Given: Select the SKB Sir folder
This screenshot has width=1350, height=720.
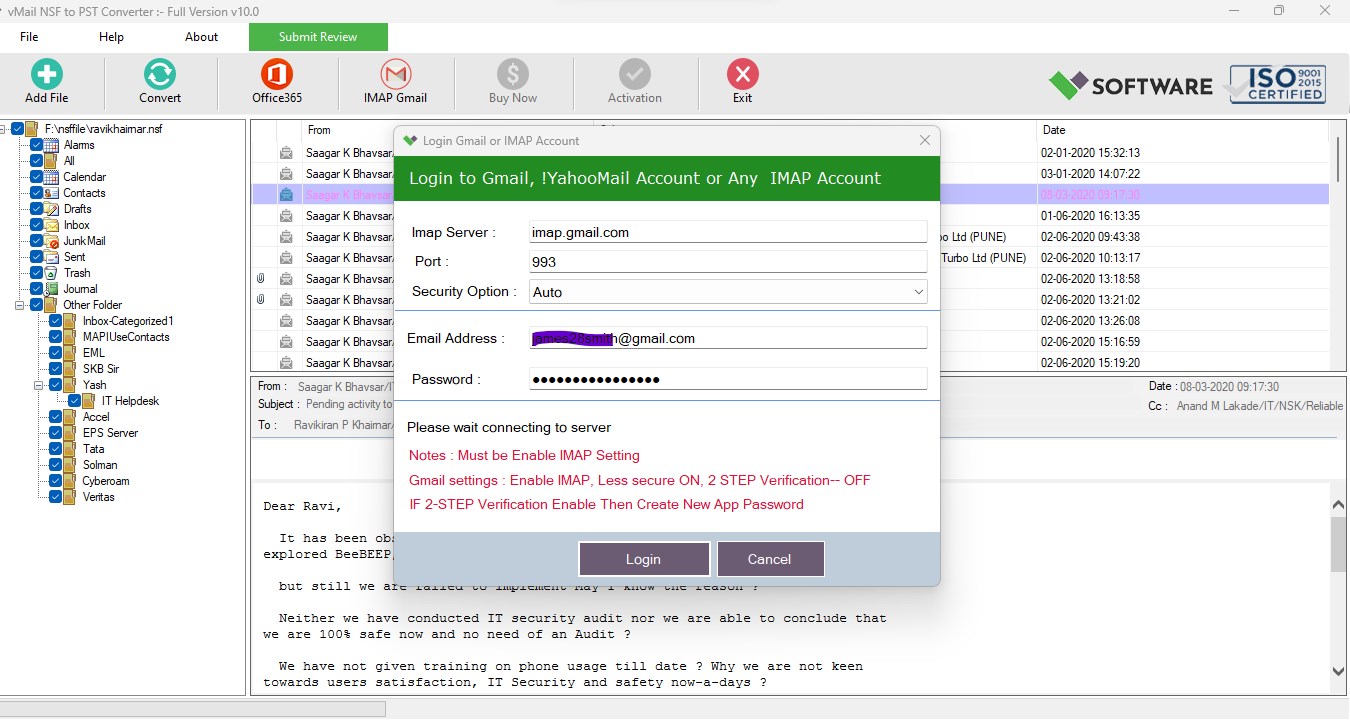Looking at the screenshot, I should [101, 369].
